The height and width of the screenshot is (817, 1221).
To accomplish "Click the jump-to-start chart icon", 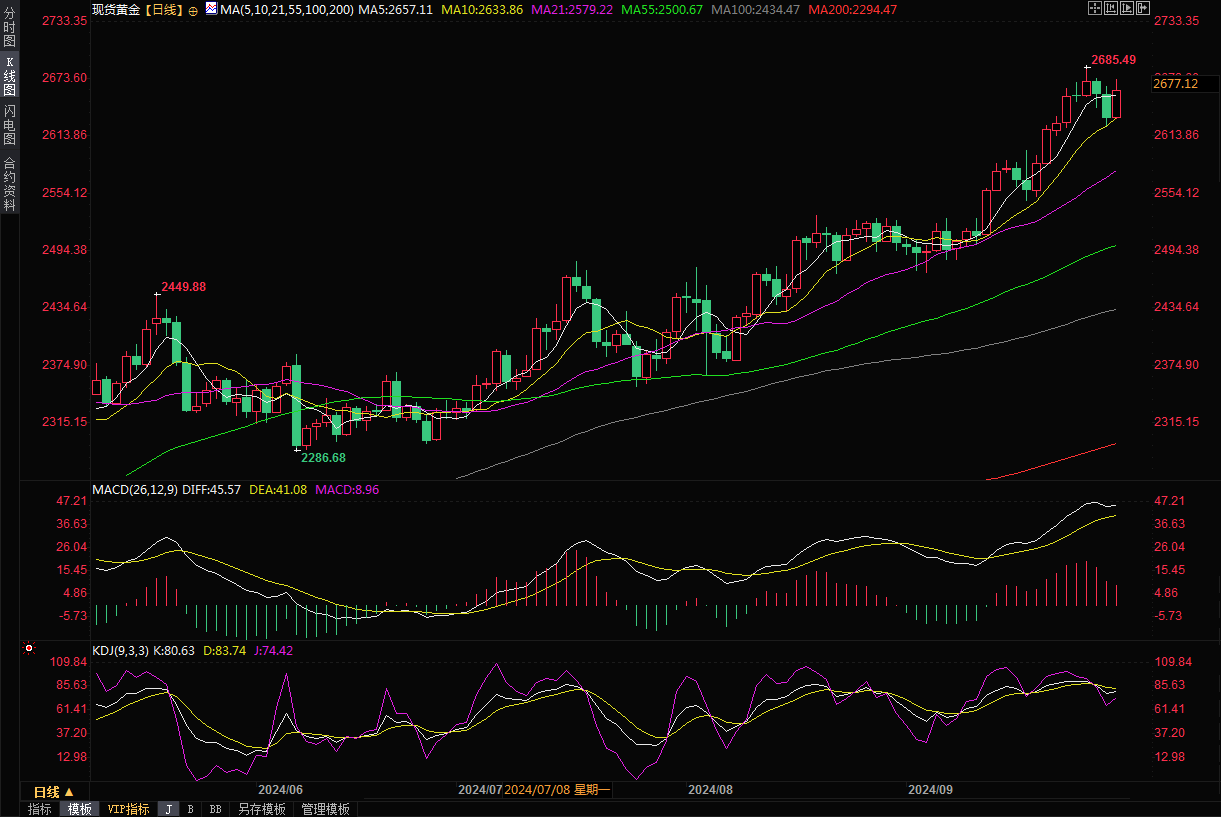I will point(1111,9).
